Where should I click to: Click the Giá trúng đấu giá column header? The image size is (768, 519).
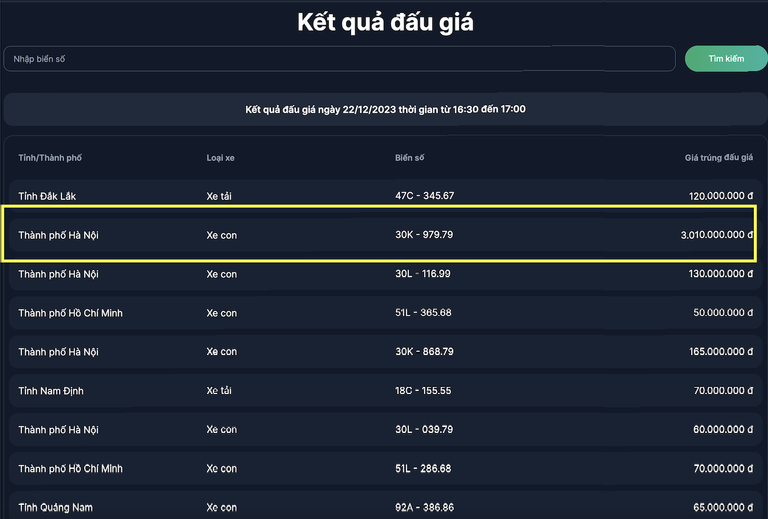pos(718,158)
